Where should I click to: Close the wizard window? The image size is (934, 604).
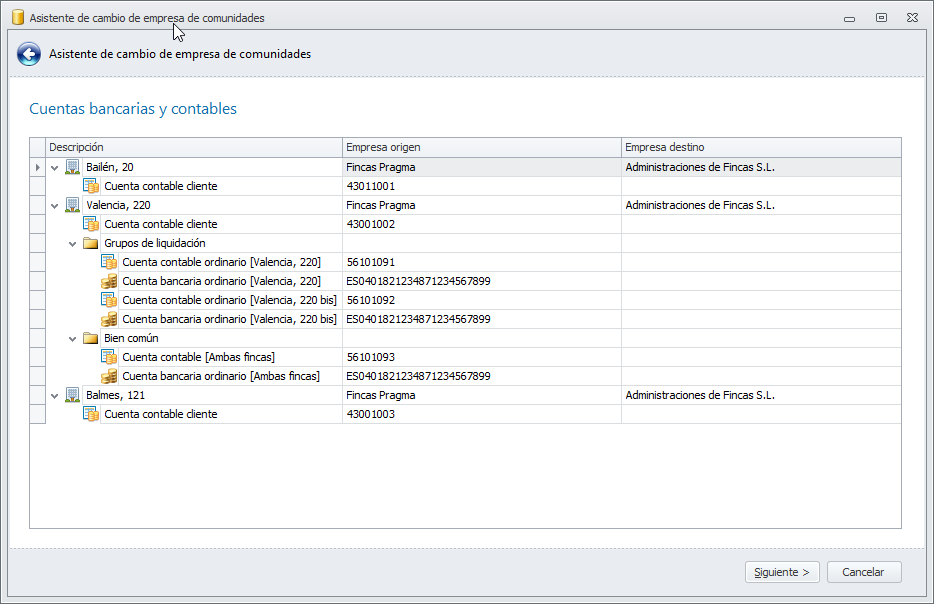coord(912,18)
